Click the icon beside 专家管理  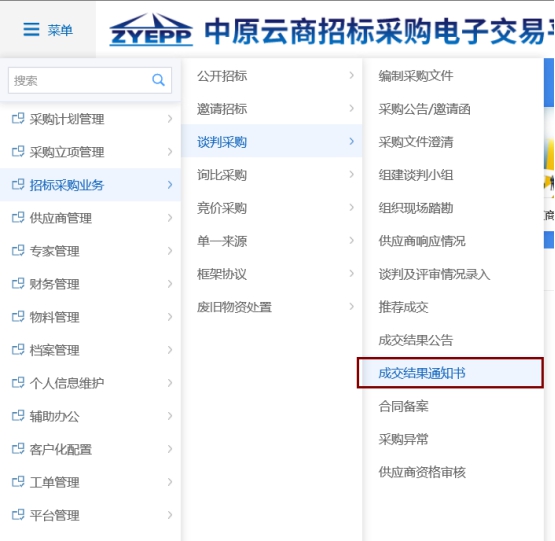[18, 250]
